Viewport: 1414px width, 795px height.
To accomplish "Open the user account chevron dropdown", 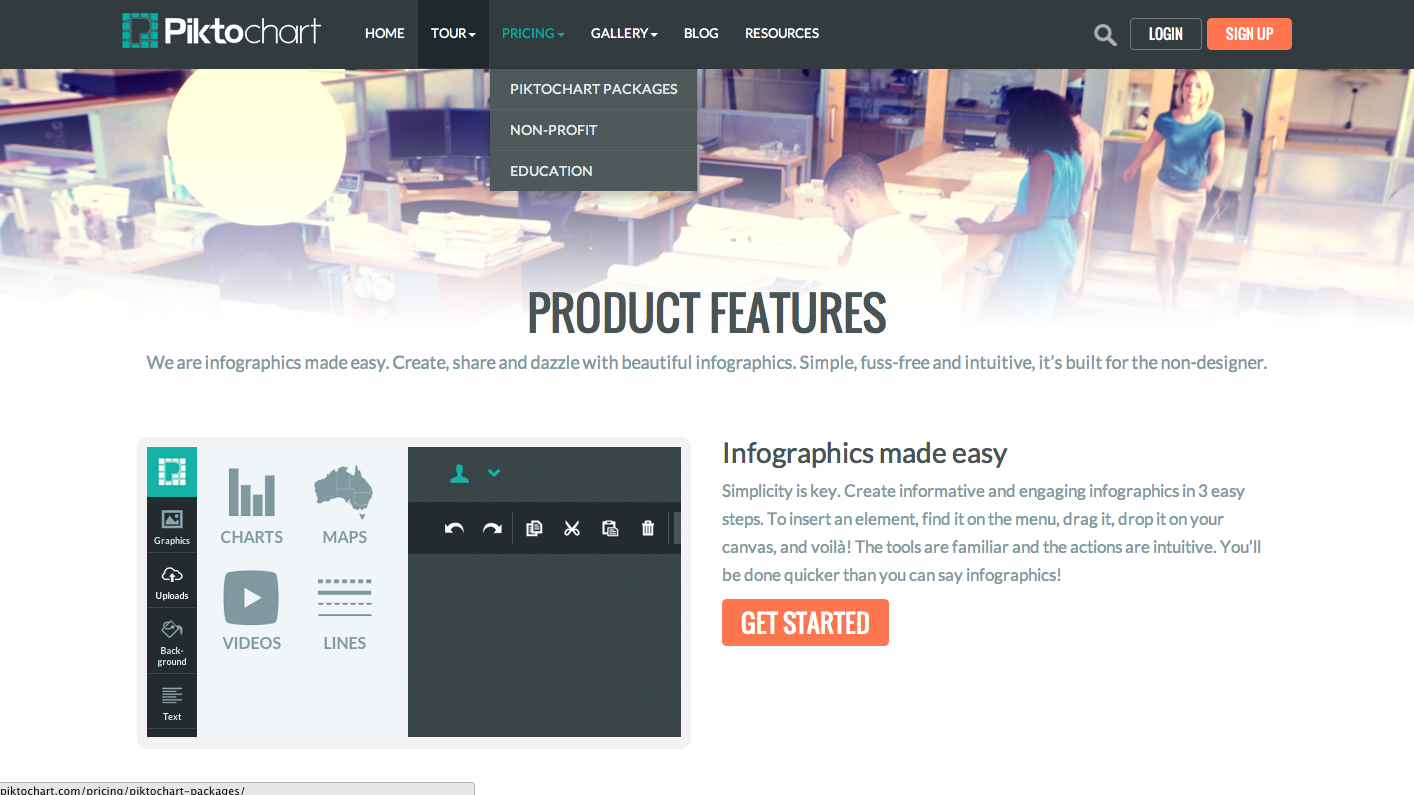I will click(x=494, y=473).
